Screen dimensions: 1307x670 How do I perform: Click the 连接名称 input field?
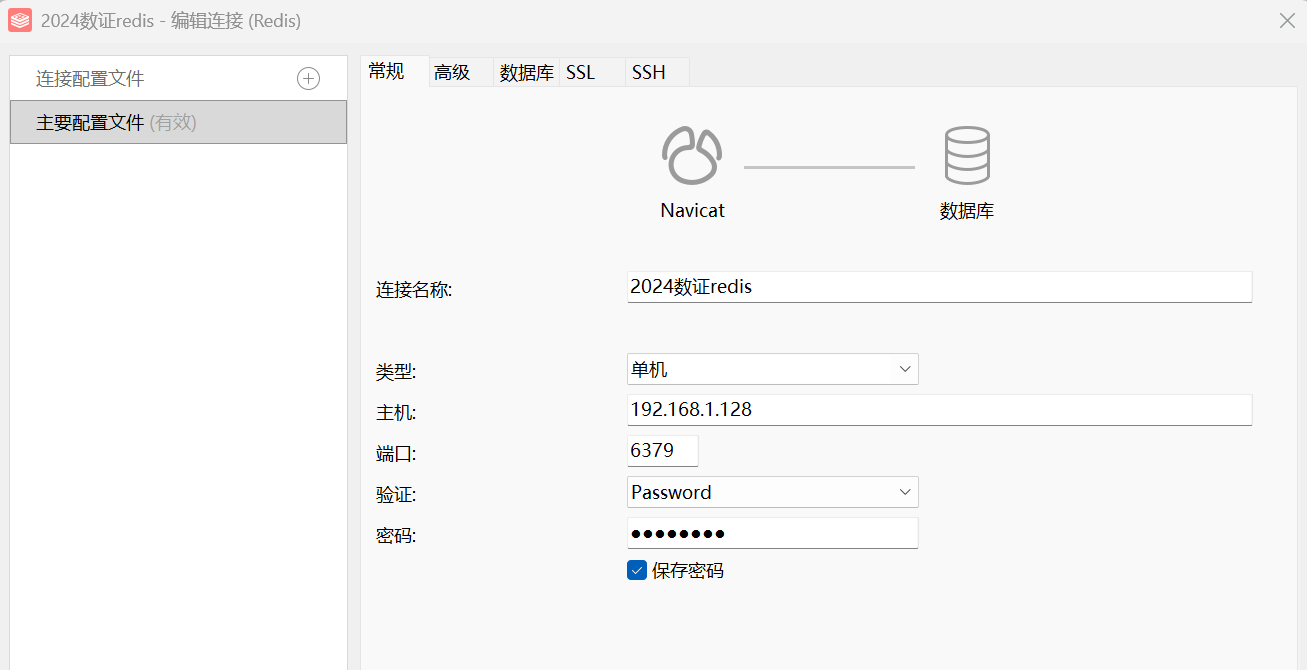(938, 287)
